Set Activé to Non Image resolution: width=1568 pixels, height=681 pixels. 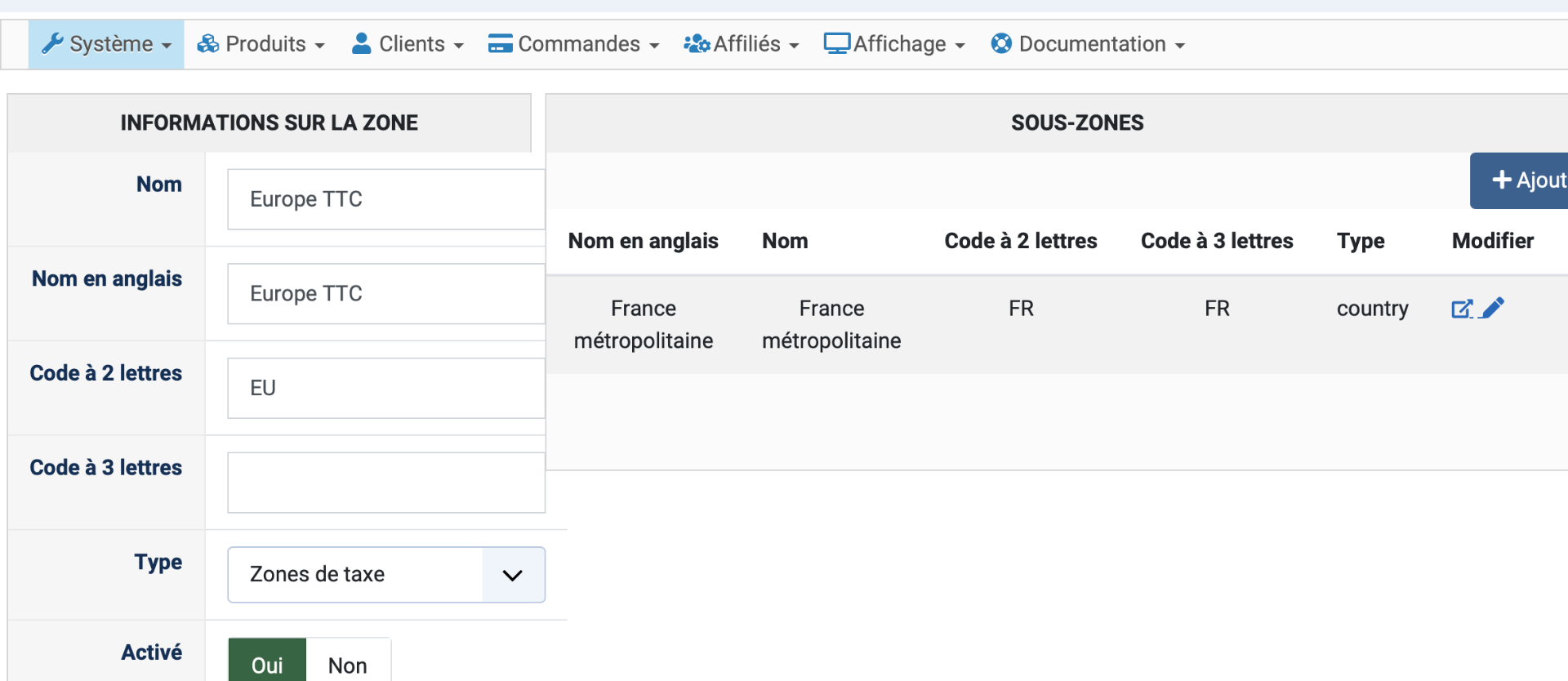pyautogui.click(x=348, y=661)
